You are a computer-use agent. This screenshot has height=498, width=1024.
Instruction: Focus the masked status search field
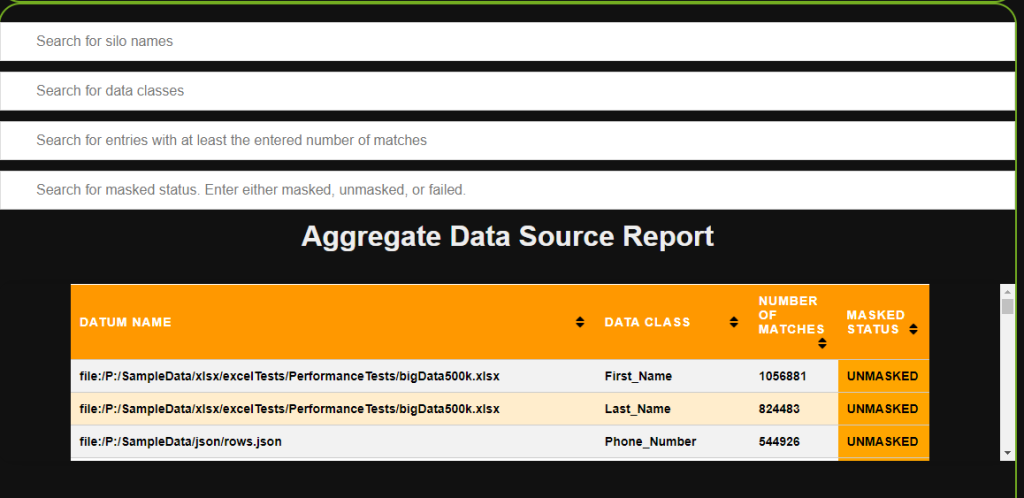(507, 189)
